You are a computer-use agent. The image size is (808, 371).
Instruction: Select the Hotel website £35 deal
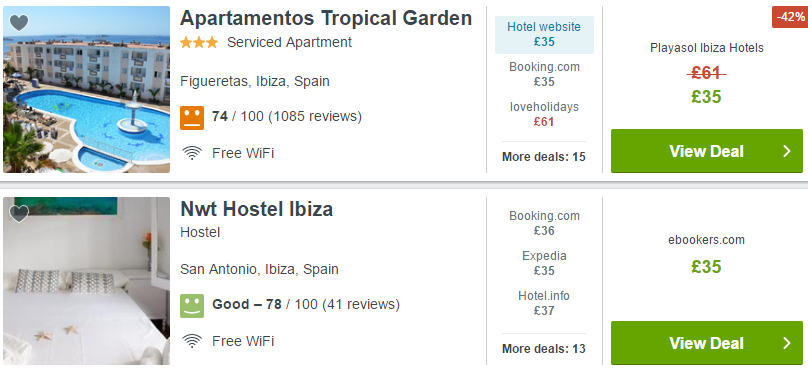coord(544,35)
